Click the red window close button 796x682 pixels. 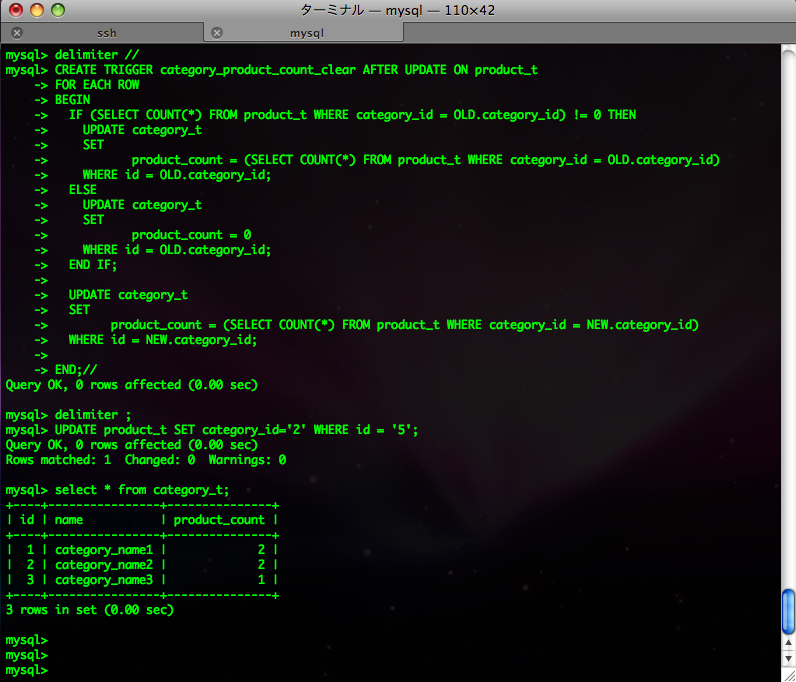coord(17,10)
